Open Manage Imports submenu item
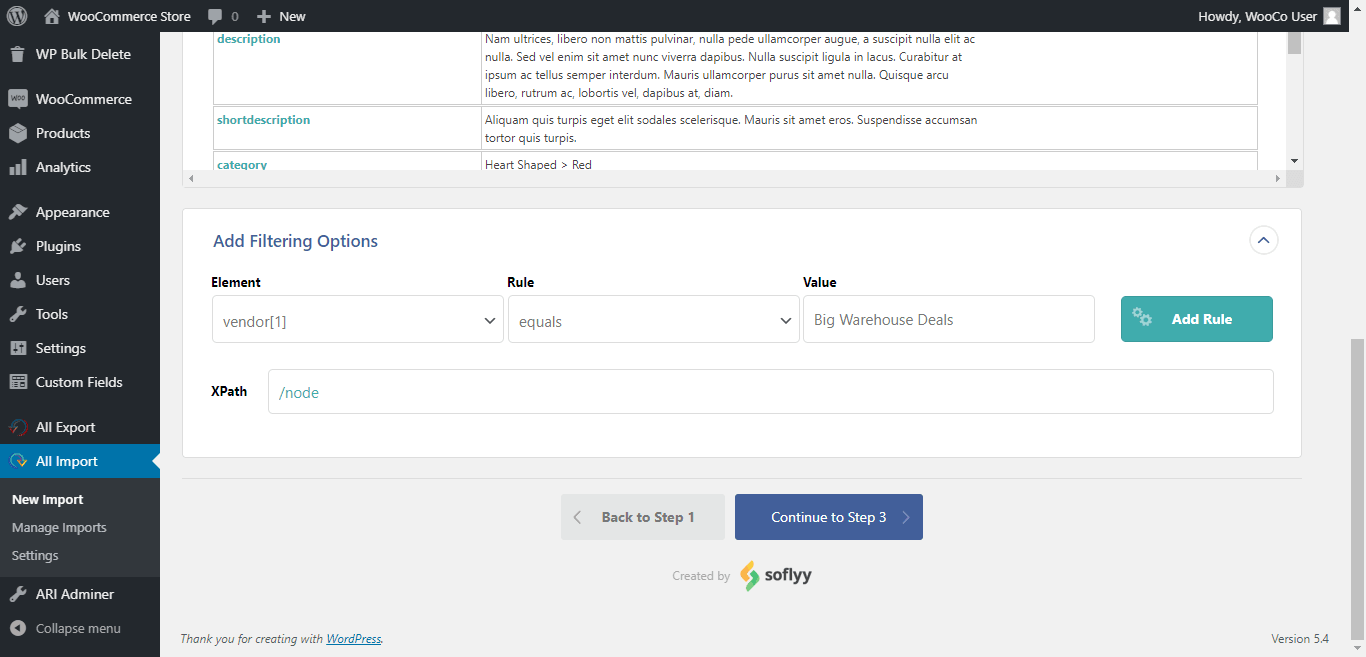 click(x=59, y=527)
